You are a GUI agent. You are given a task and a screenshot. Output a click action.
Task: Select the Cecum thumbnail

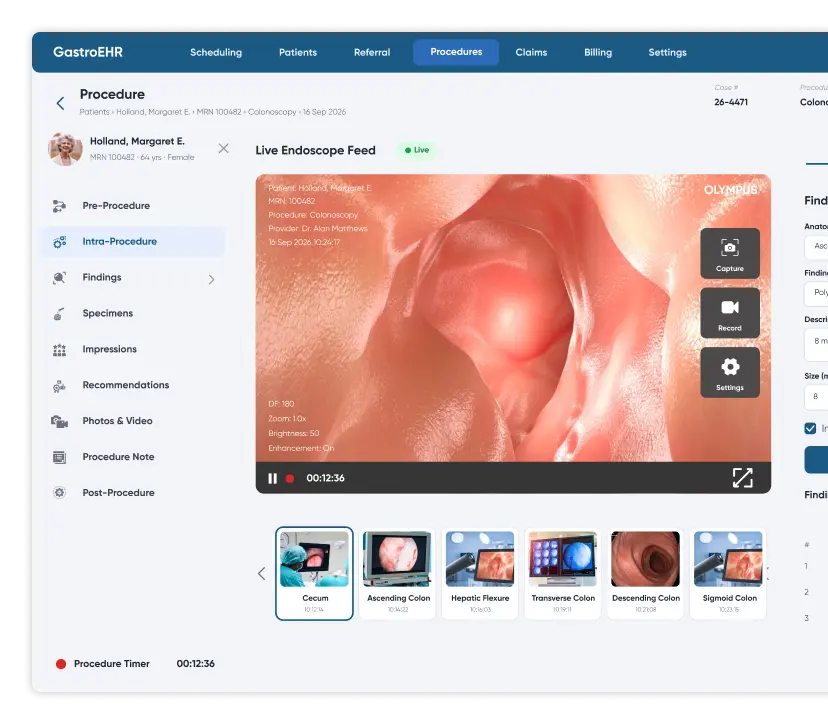[314, 573]
